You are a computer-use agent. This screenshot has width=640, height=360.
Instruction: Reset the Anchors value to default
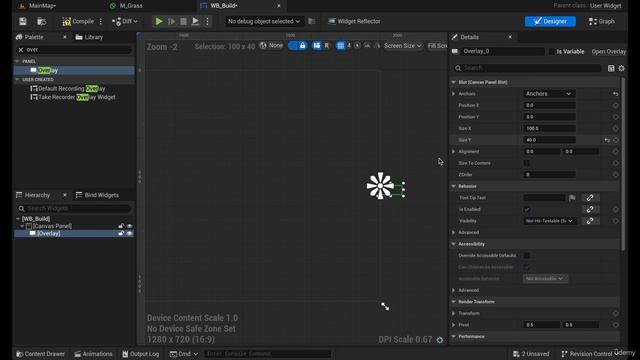[616, 94]
